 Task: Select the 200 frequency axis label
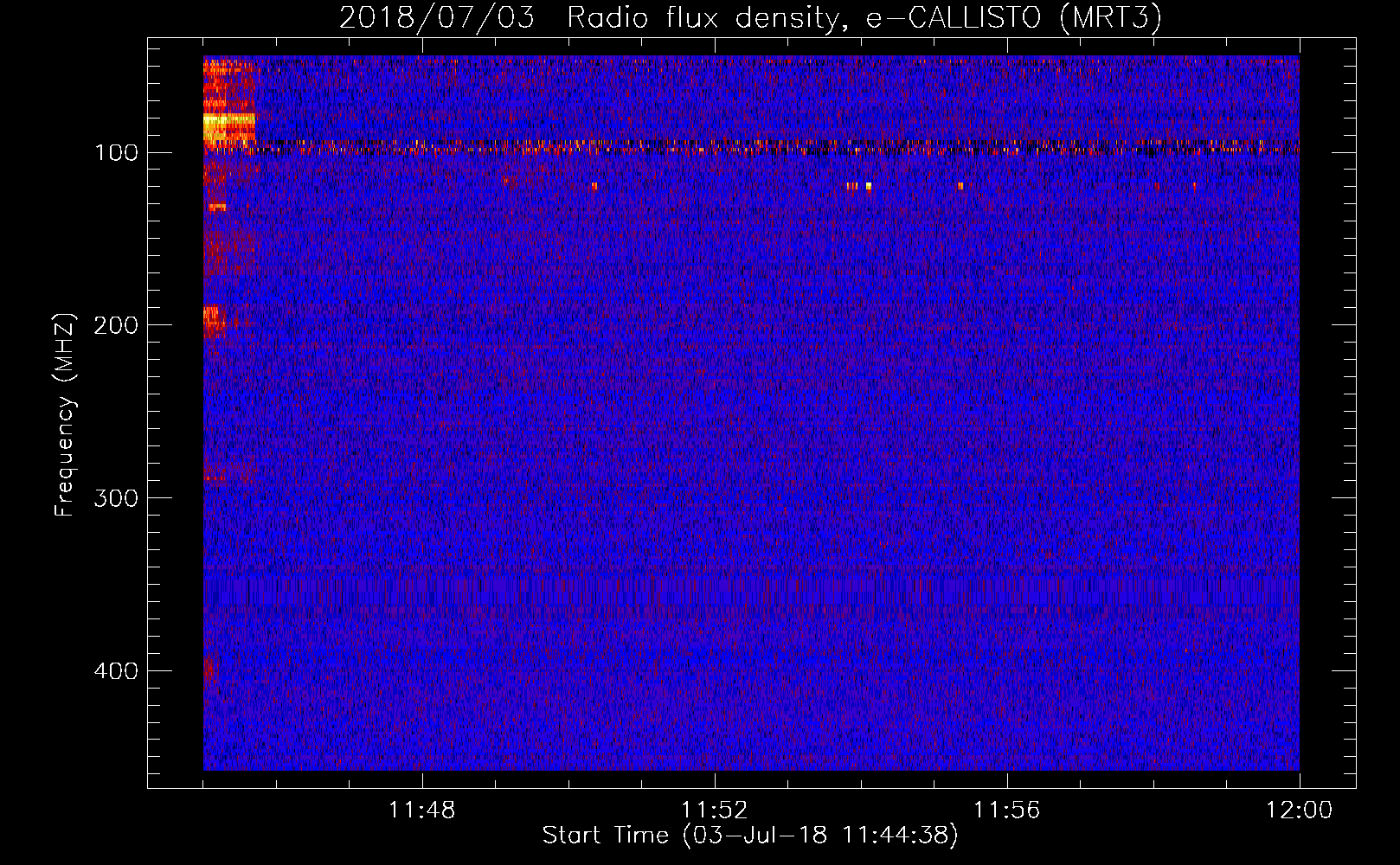[115, 325]
